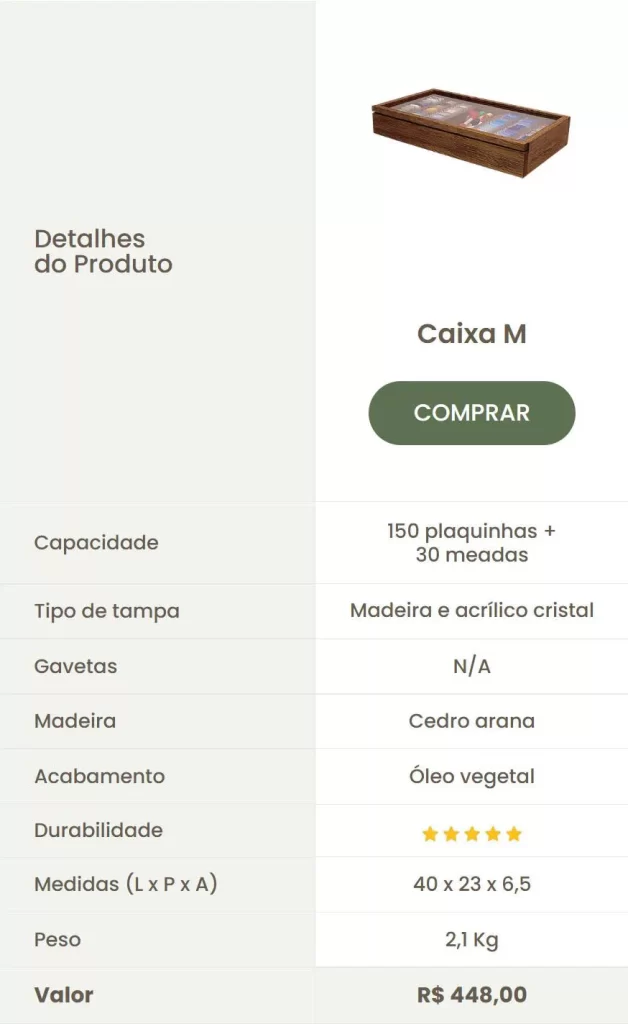This screenshot has width=628, height=1024.
Task: Click the Óleo vegetal finish value
Action: (x=471, y=776)
